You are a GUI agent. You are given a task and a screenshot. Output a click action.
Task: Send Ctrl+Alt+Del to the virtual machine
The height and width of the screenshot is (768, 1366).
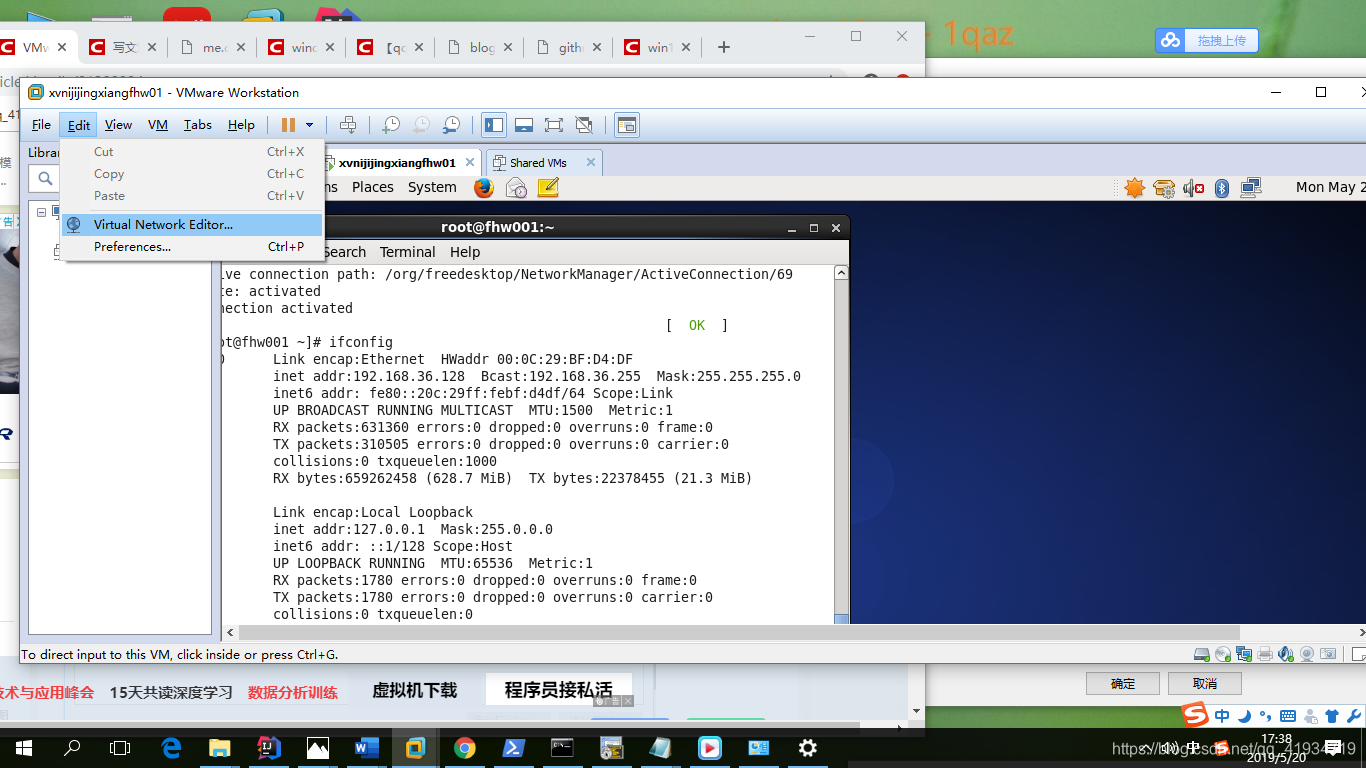click(348, 125)
